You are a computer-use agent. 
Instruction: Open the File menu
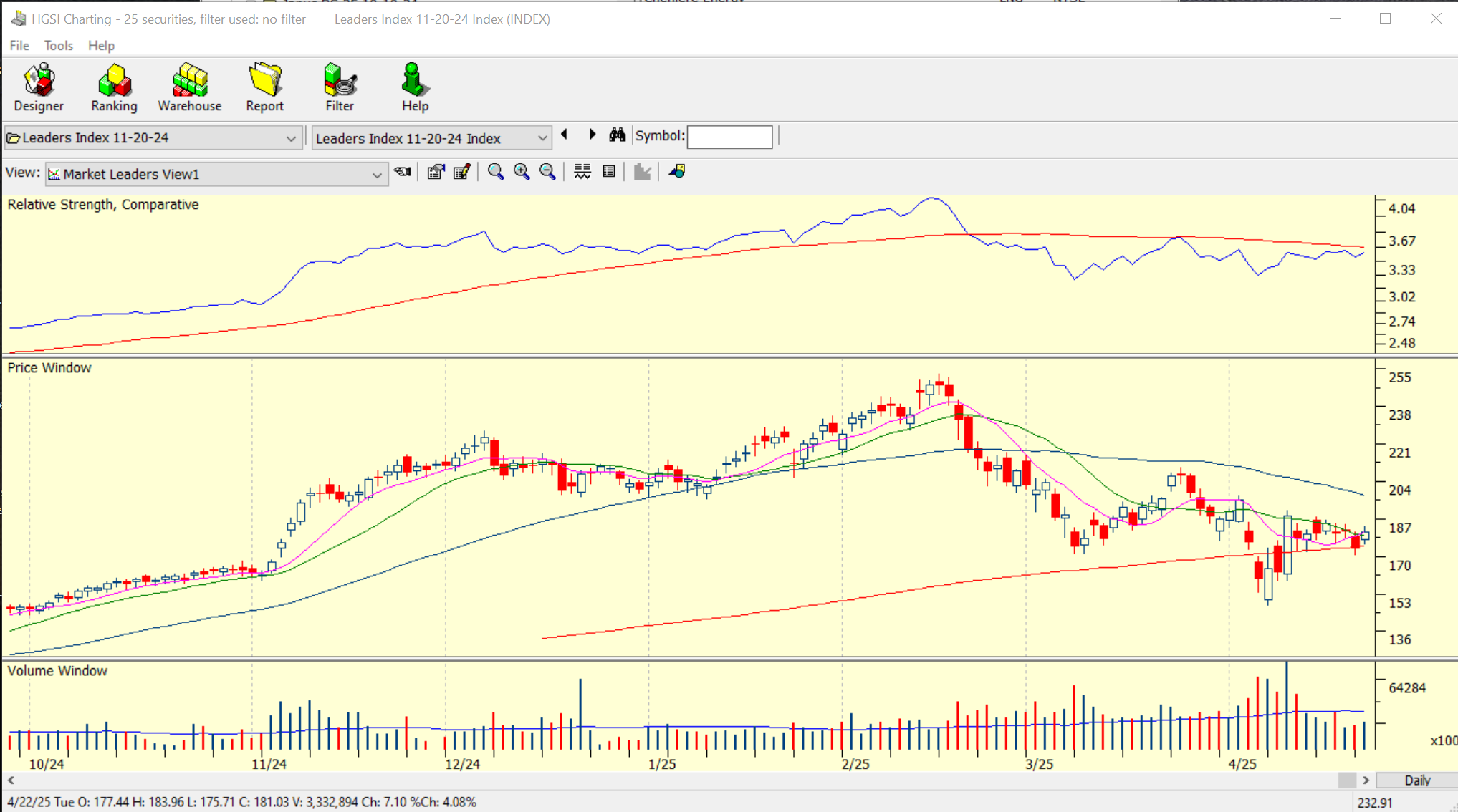19,46
